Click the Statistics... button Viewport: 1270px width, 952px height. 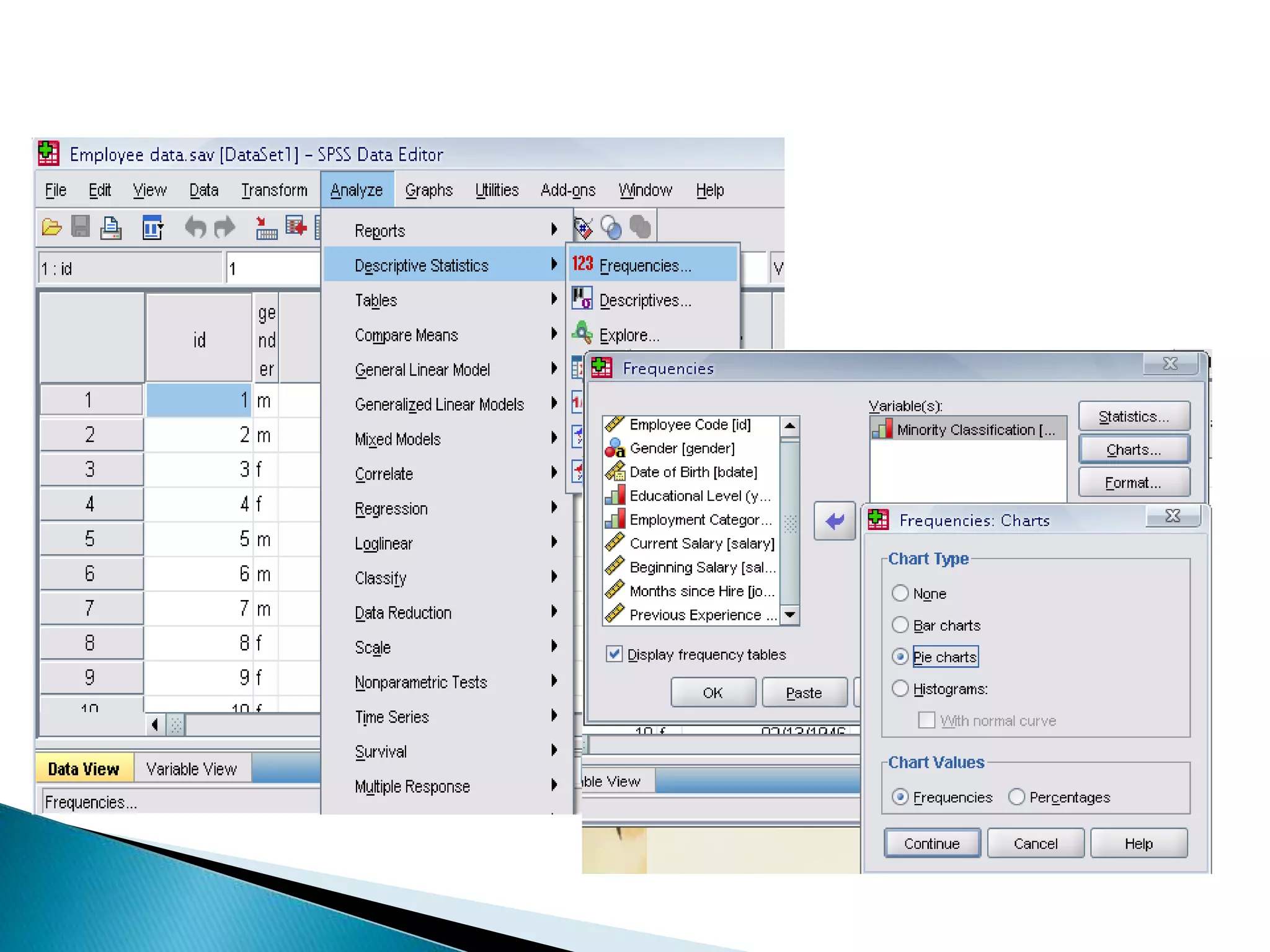click(x=1134, y=416)
